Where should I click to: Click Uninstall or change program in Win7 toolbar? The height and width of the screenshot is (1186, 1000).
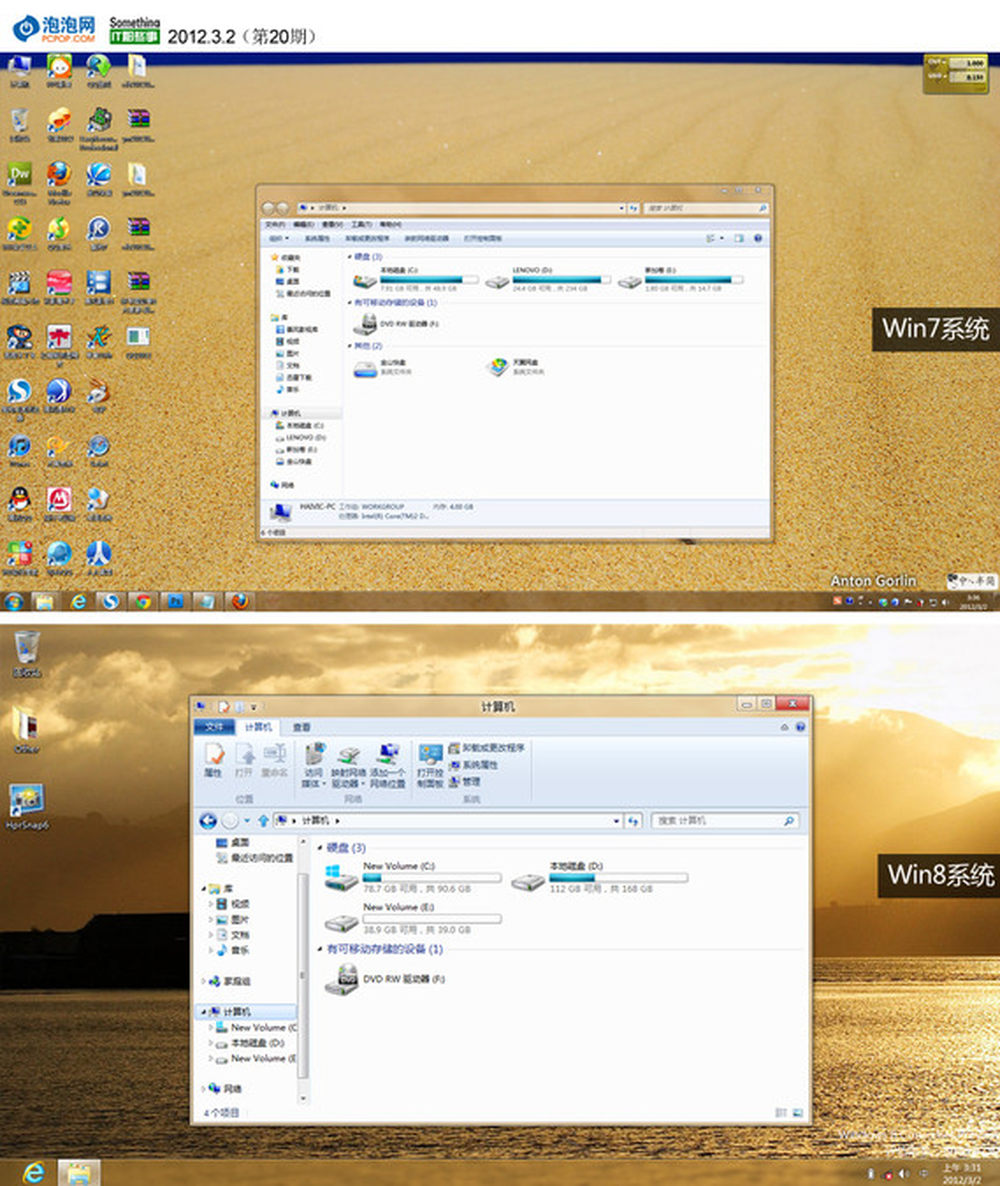point(367,238)
